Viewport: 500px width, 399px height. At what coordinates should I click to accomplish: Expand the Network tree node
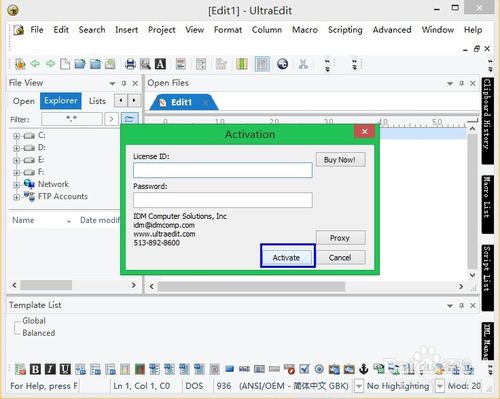(x=16, y=185)
